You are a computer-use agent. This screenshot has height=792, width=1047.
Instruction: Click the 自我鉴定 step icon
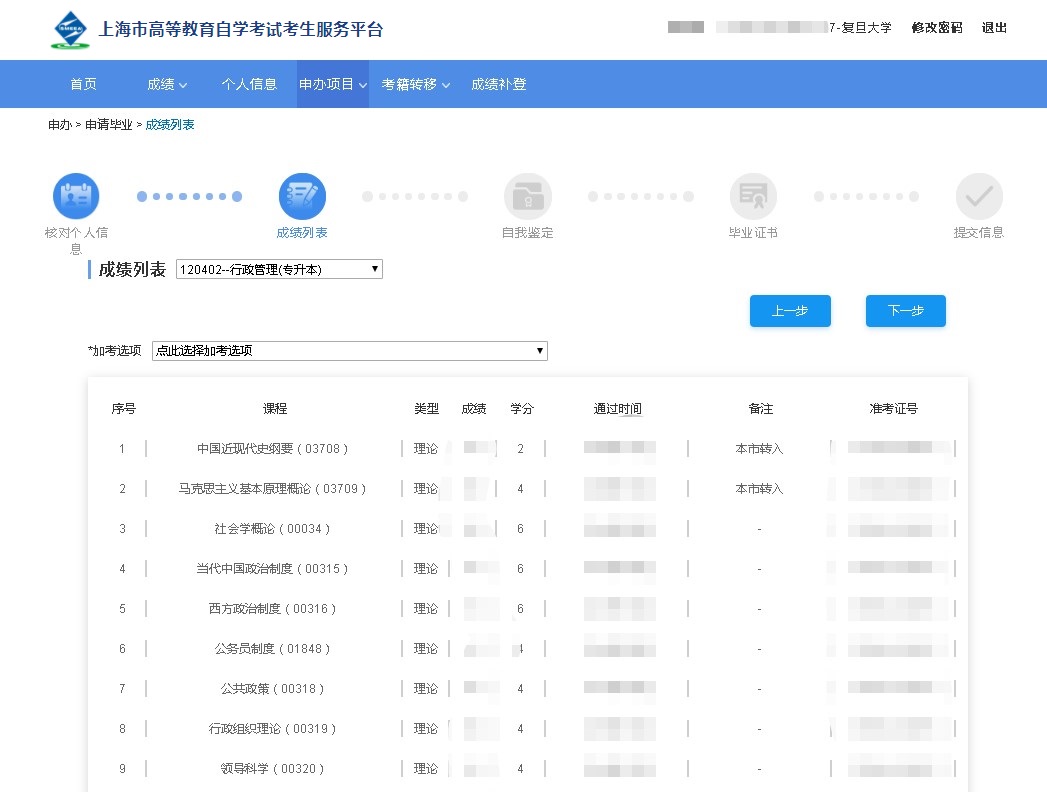pos(527,196)
